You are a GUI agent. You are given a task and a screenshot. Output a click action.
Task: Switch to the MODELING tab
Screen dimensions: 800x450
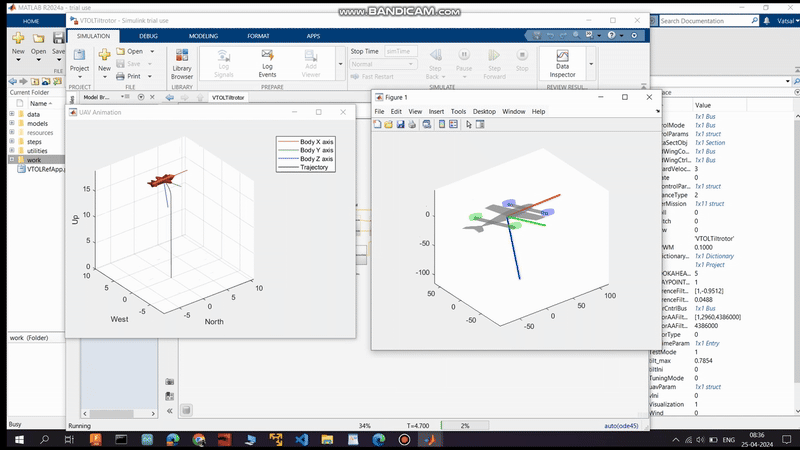point(203,35)
